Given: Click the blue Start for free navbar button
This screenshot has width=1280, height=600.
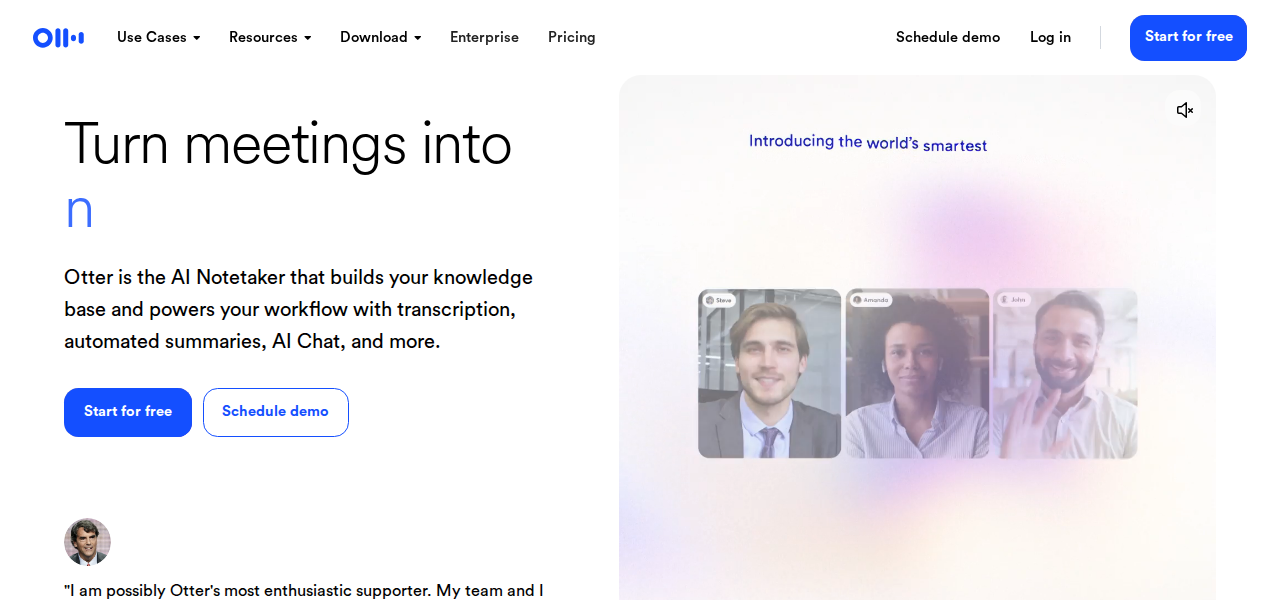Looking at the screenshot, I should (1188, 38).
